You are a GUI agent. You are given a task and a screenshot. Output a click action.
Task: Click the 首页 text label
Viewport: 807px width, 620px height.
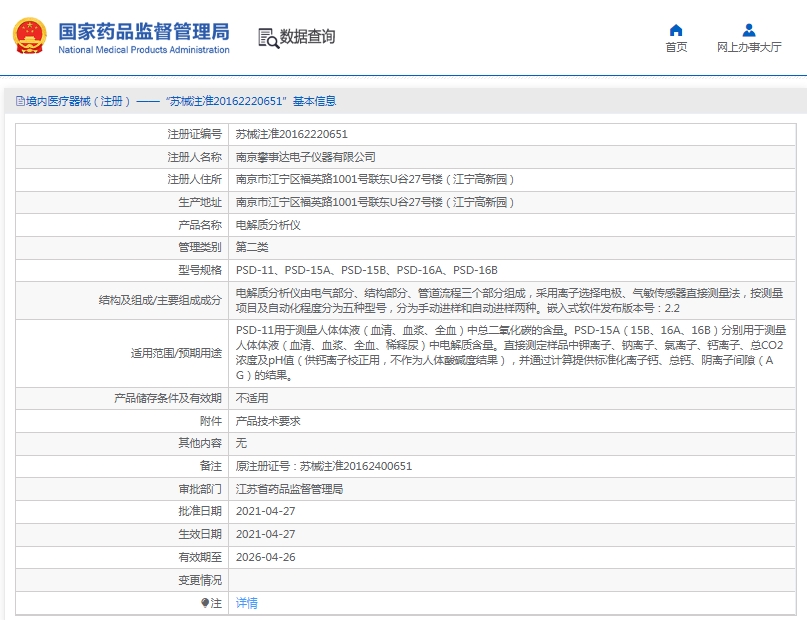676,47
